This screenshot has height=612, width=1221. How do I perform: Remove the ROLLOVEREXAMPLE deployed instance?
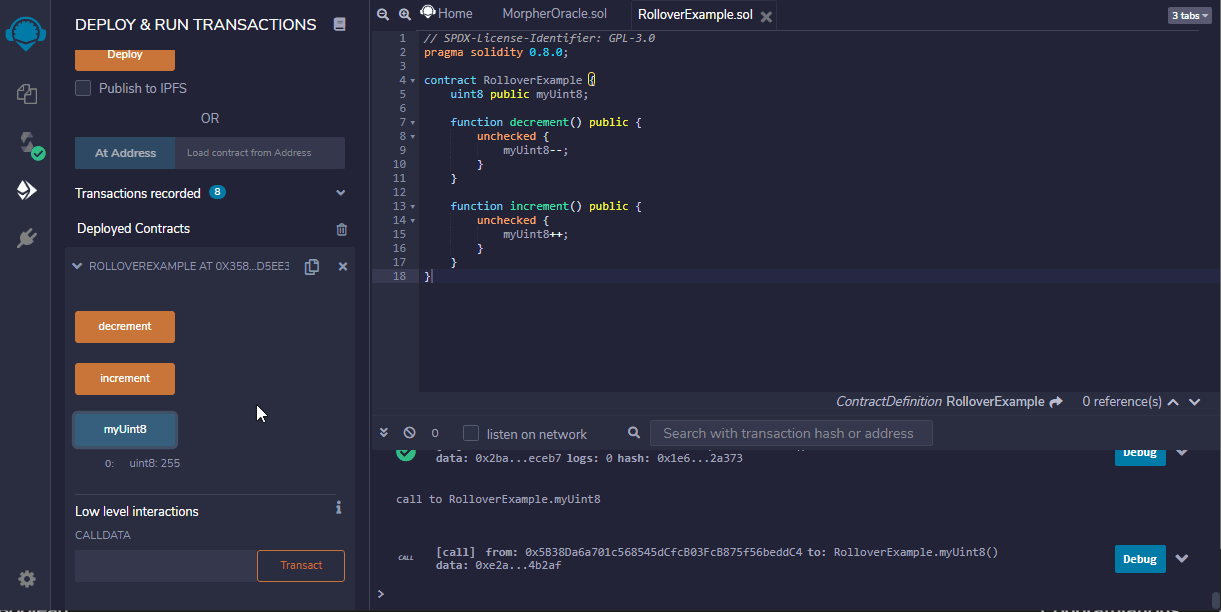[343, 267]
